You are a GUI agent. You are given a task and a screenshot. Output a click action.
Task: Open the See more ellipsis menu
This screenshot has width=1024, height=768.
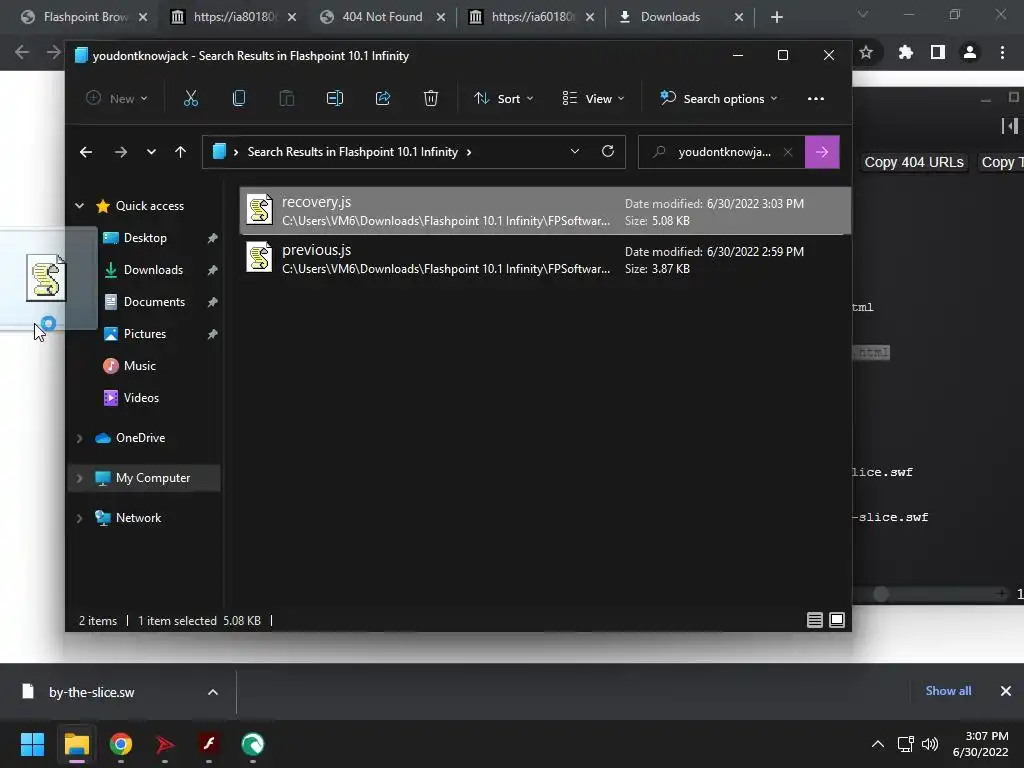click(x=816, y=99)
